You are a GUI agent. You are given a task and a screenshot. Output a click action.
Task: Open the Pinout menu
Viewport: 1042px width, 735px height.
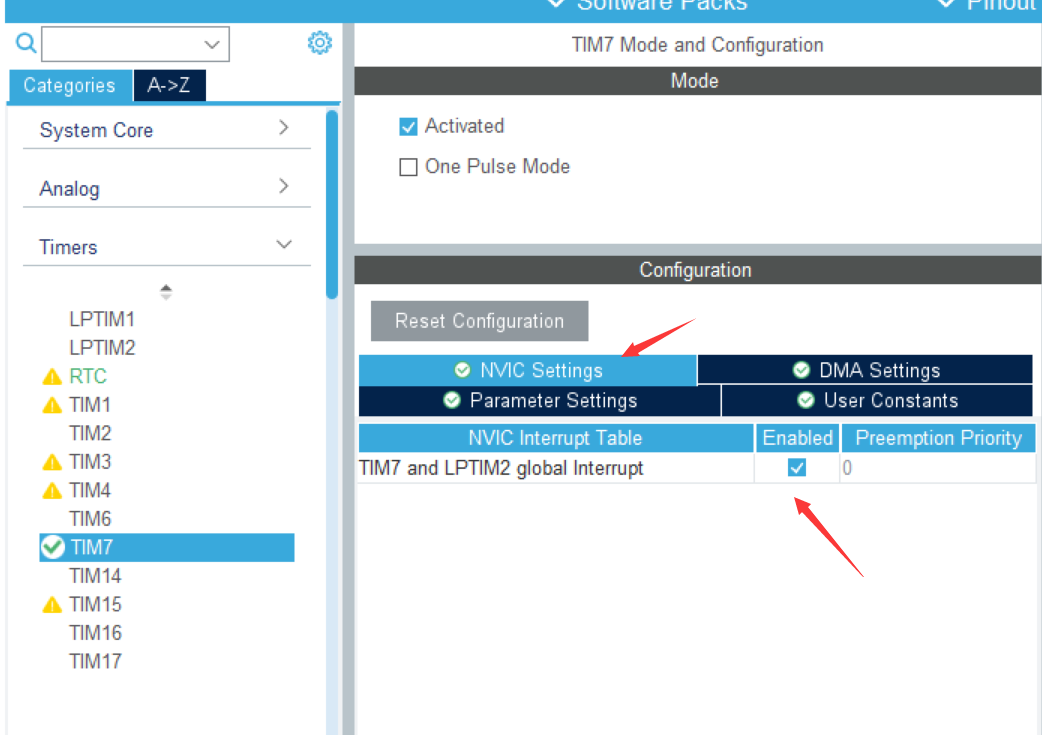coord(989,6)
